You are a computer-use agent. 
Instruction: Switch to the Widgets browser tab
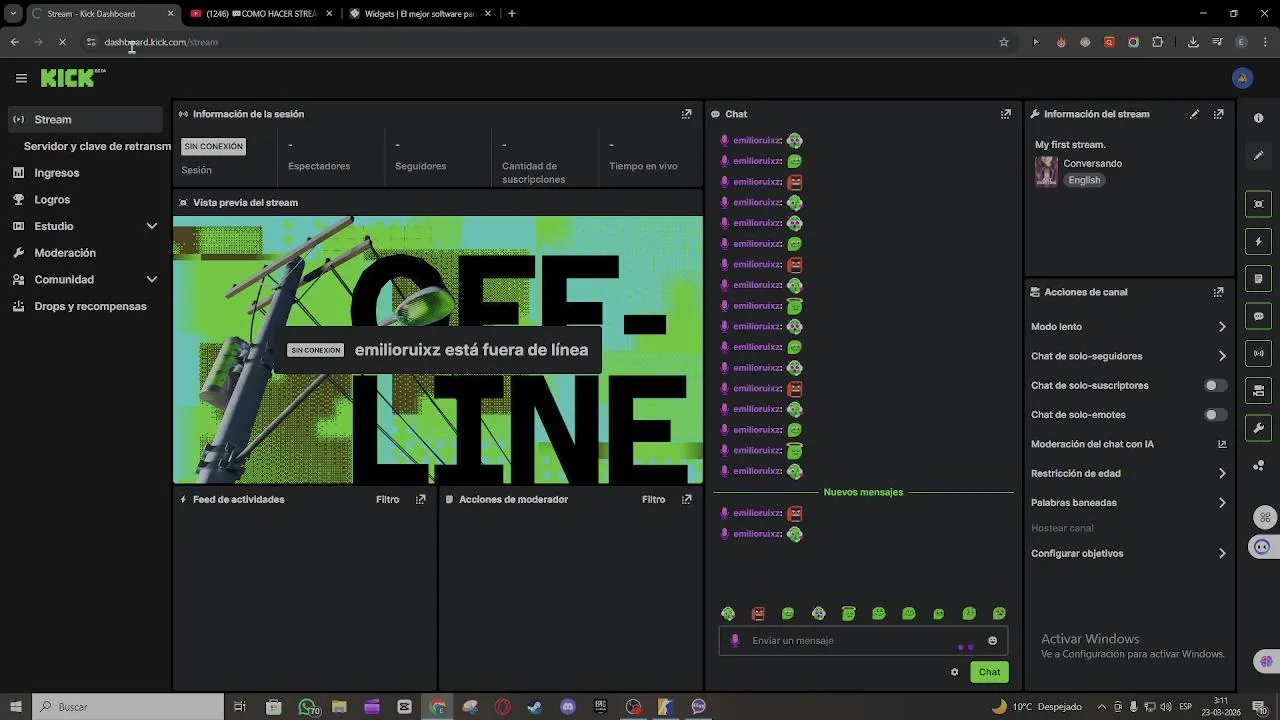point(420,14)
